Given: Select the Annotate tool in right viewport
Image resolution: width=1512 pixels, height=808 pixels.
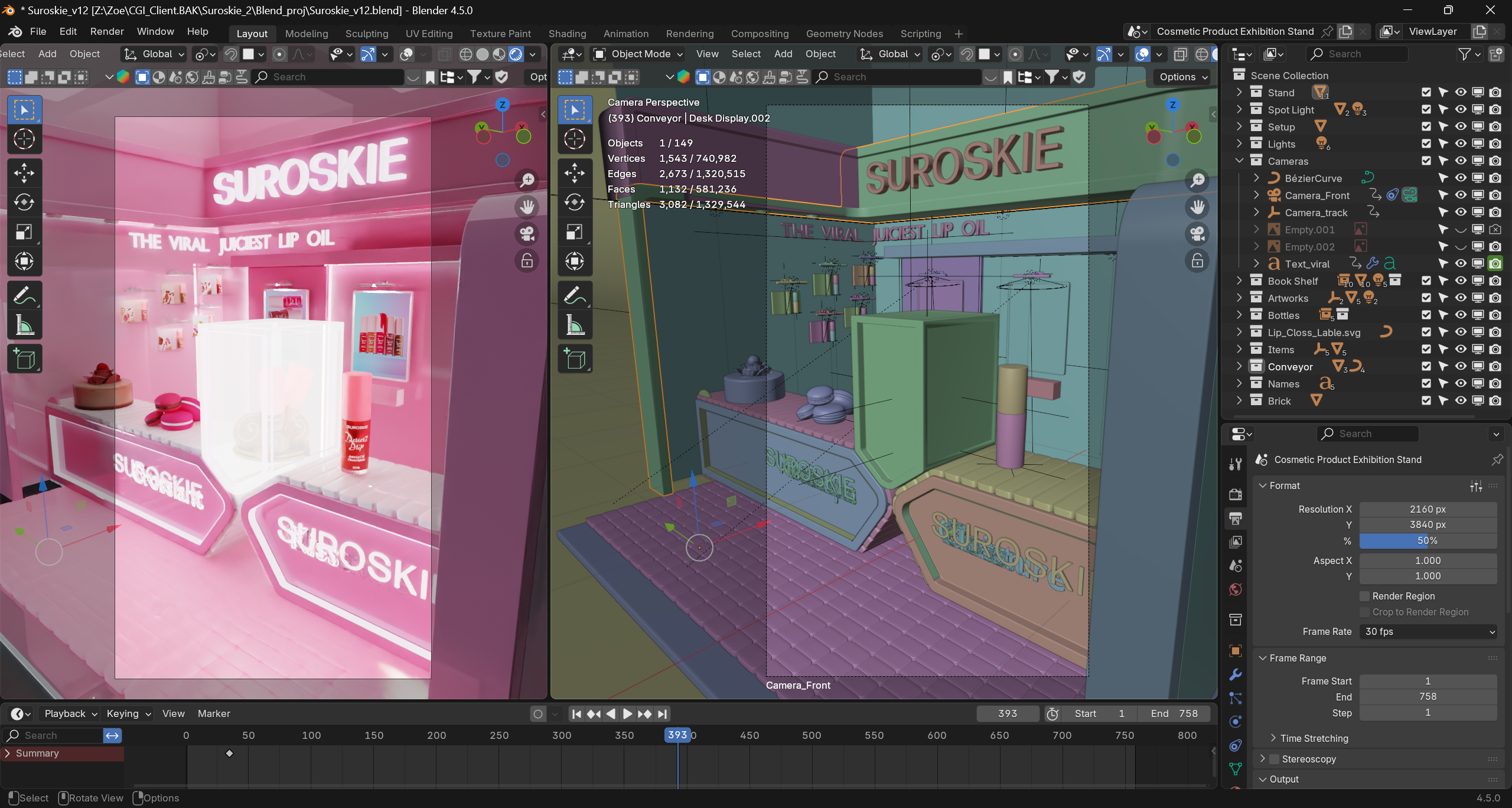Looking at the screenshot, I should click(575, 295).
